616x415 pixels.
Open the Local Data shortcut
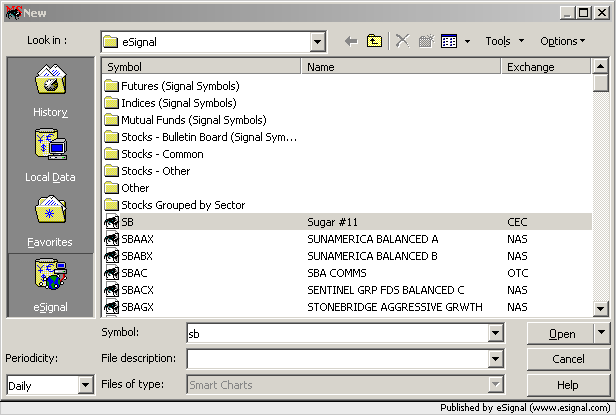(50, 155)
